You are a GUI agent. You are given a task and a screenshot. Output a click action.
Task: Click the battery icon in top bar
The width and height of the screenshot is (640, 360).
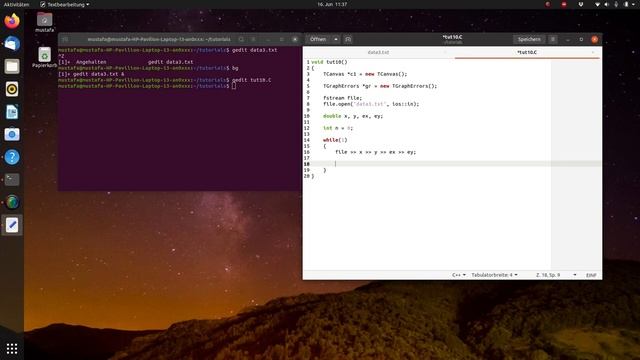[x=626, y=4]
